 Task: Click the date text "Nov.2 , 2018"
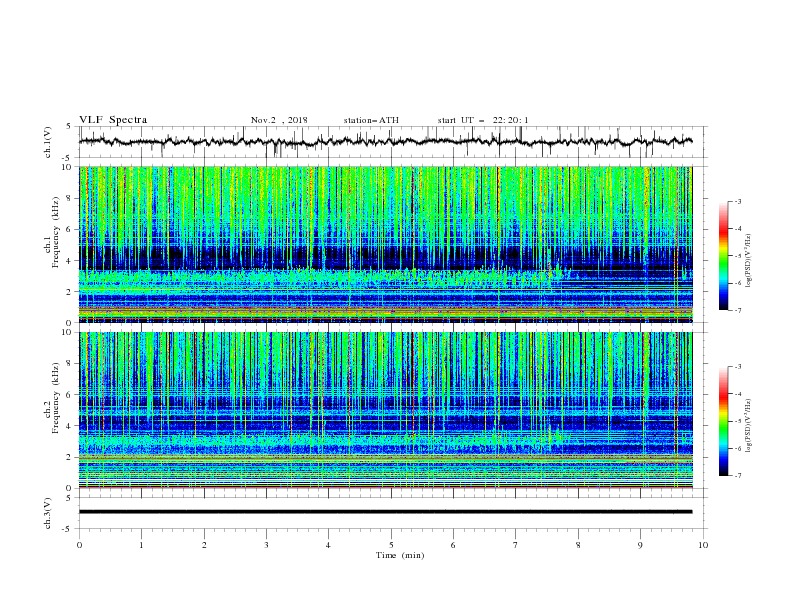point(279,120)
